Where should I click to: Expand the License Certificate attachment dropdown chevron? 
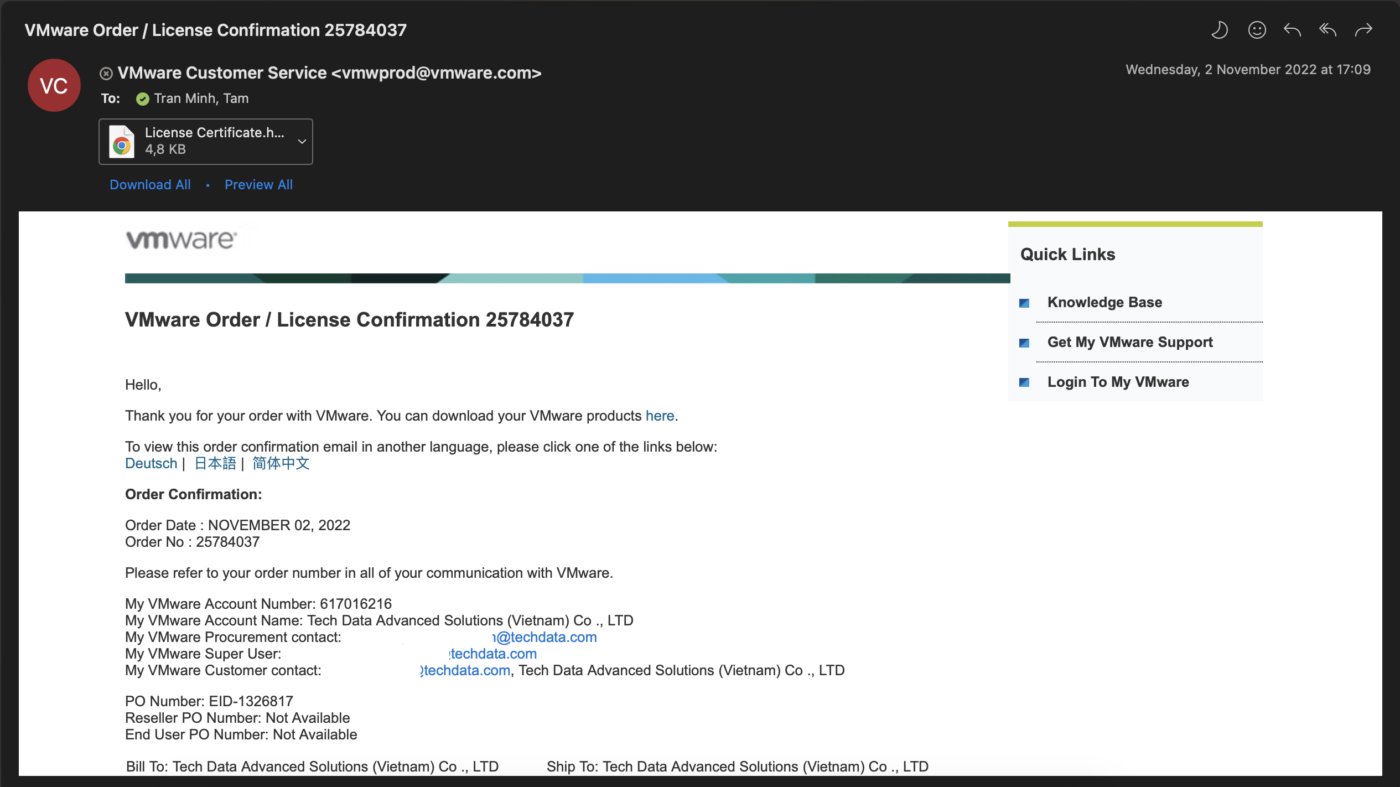pyautogui.click(x=302, y=141)
